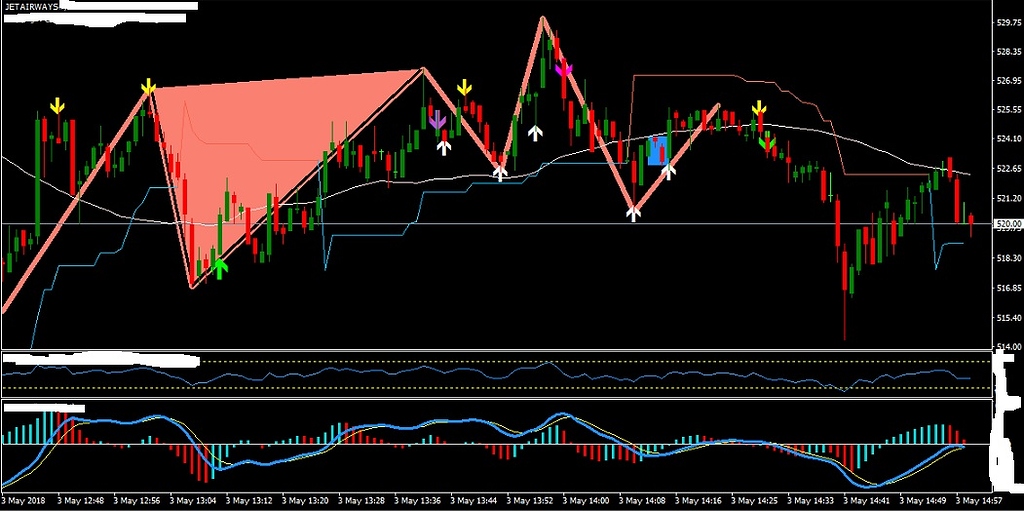Viewport: 1024px width, 511px height.
Task: Click the 514.00 price axis label
Action: (x=1007, y=347)
